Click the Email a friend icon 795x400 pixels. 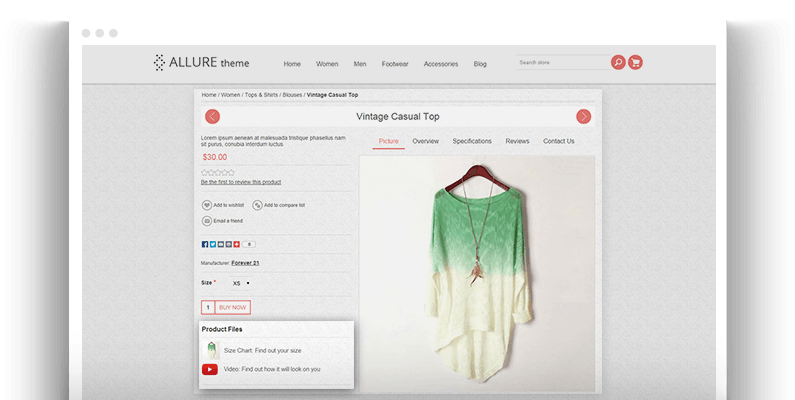[207, 220]
